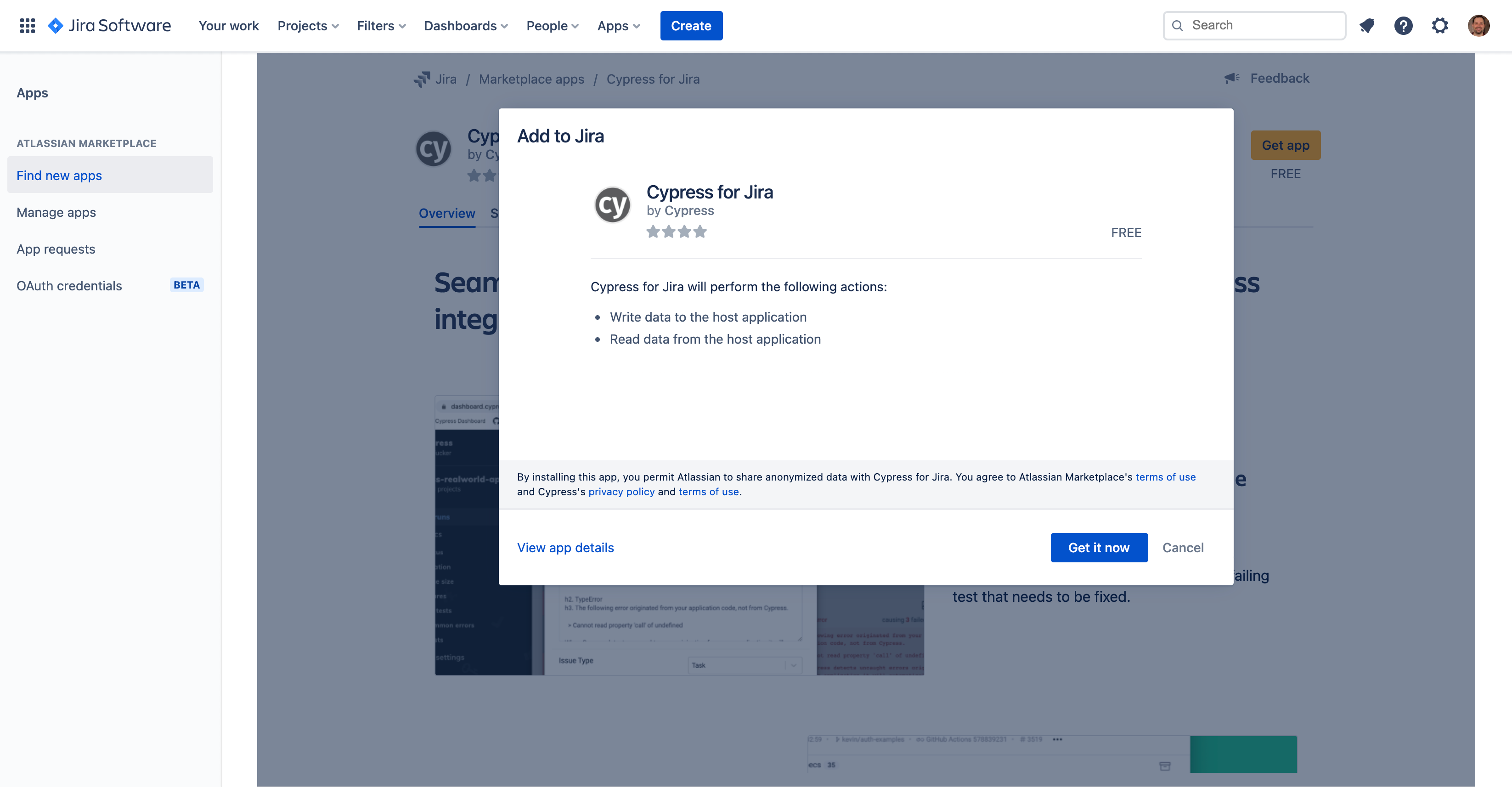Click the Feedback megaphone icon
The image size is (1512, 787).
pyautogui.click(x=1231, y=78)
